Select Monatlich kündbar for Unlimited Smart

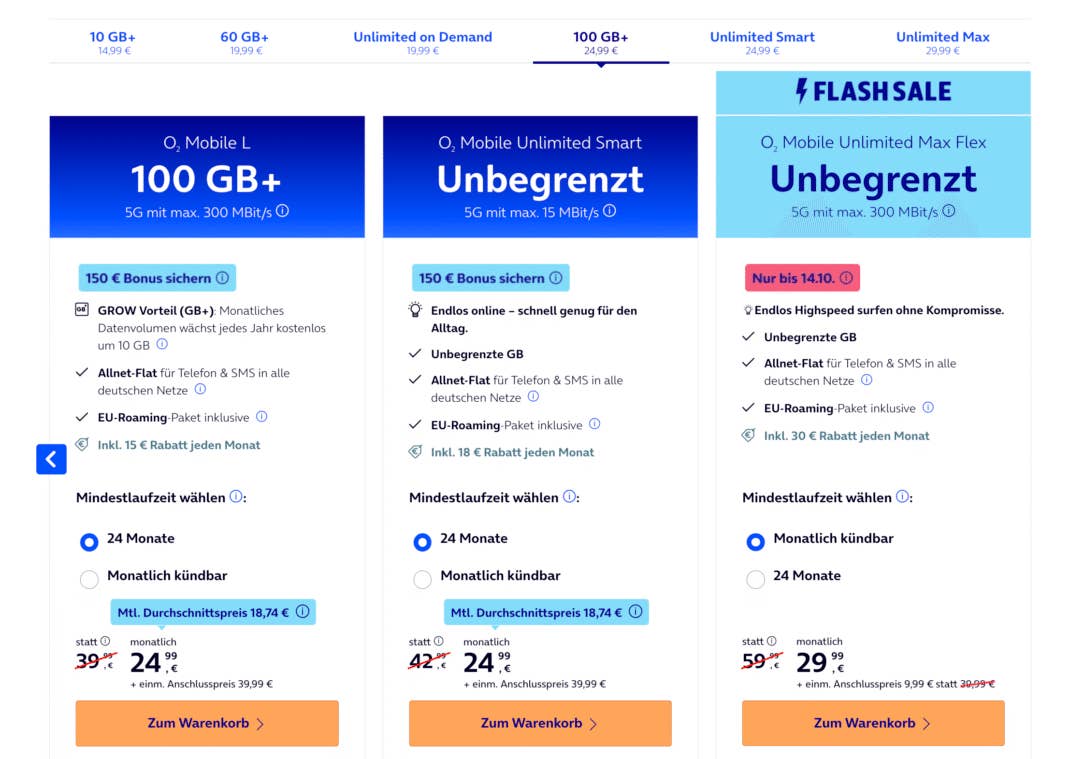pyautogui.click(x=423, y=578)
